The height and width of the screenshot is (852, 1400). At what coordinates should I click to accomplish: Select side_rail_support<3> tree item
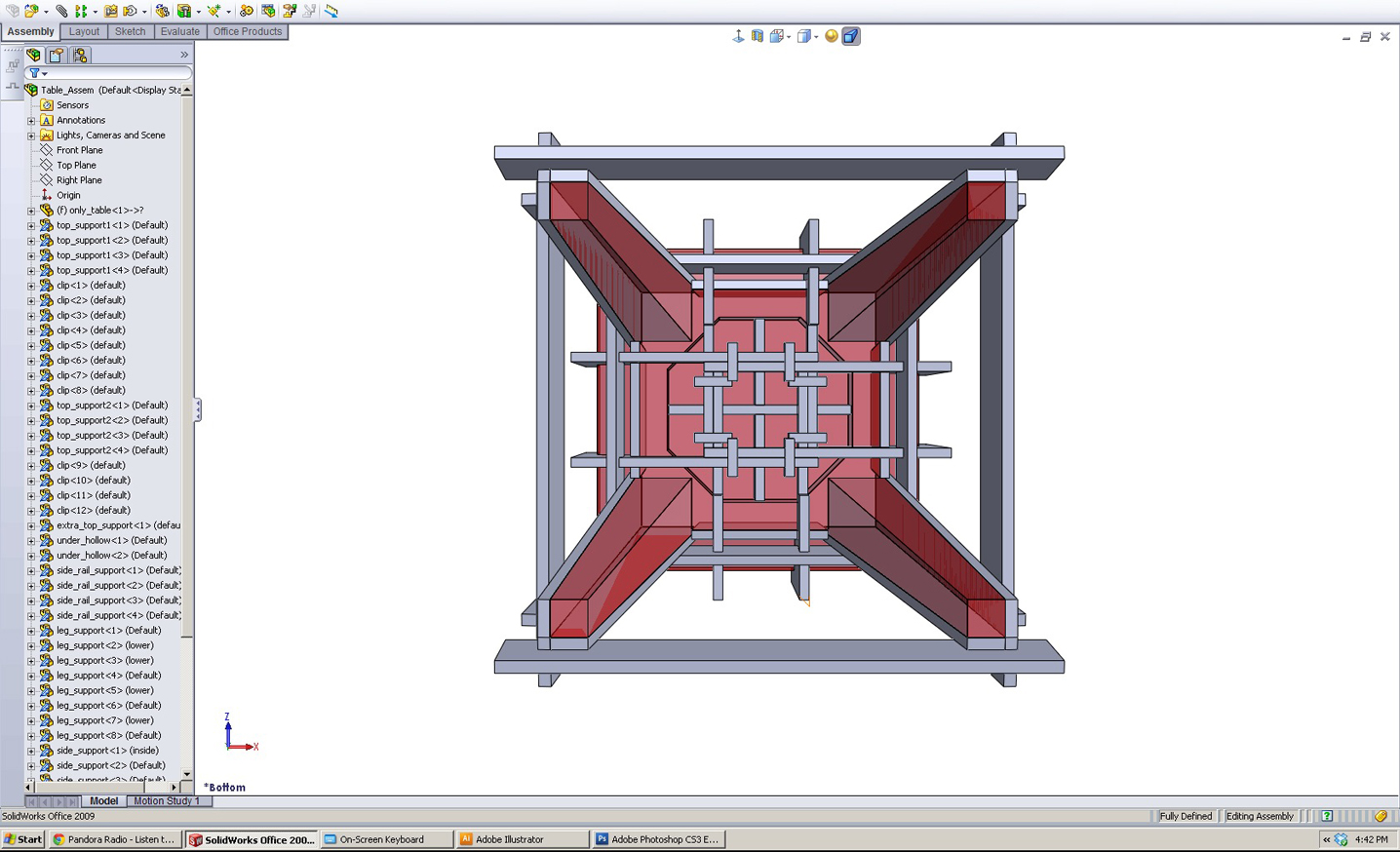(x=118, y=600)
